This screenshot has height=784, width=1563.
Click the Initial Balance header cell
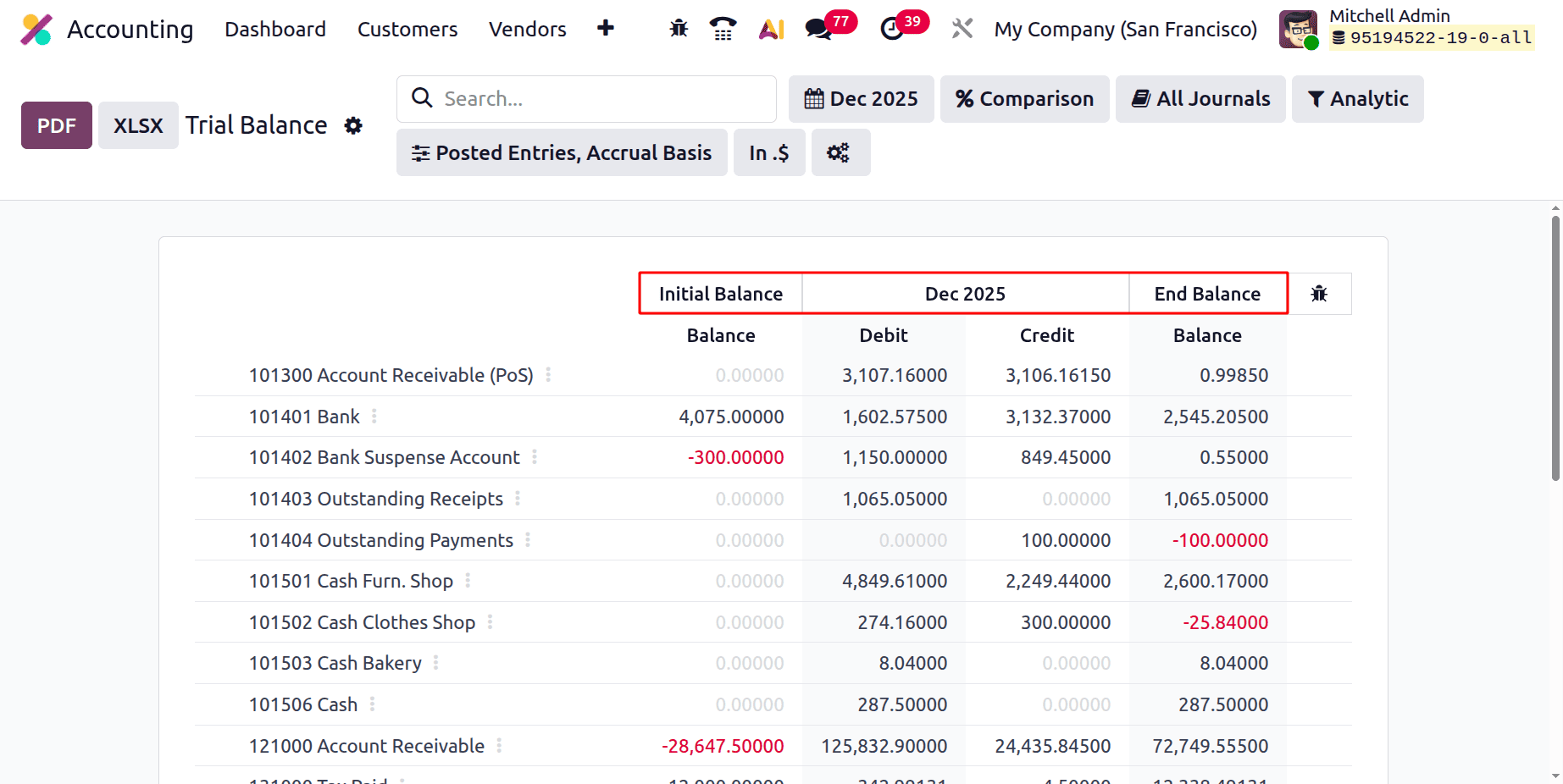tap(721, 294)
